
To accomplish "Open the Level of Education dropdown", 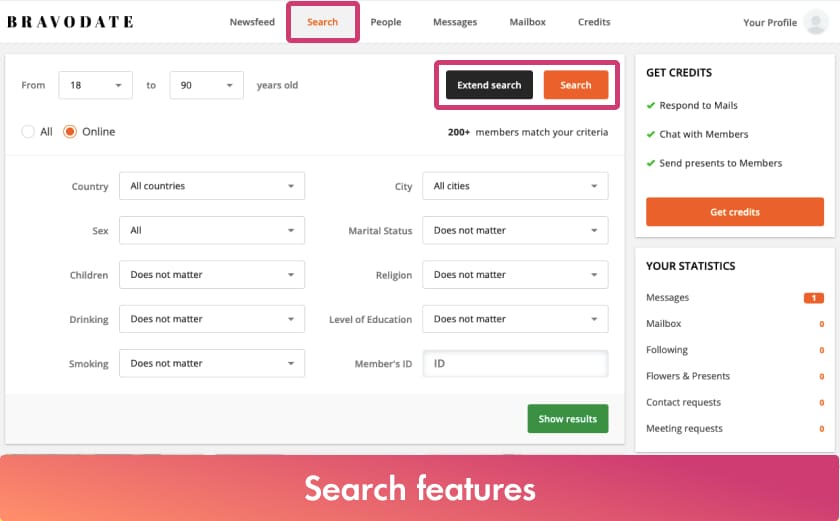I will pos(515,319).
